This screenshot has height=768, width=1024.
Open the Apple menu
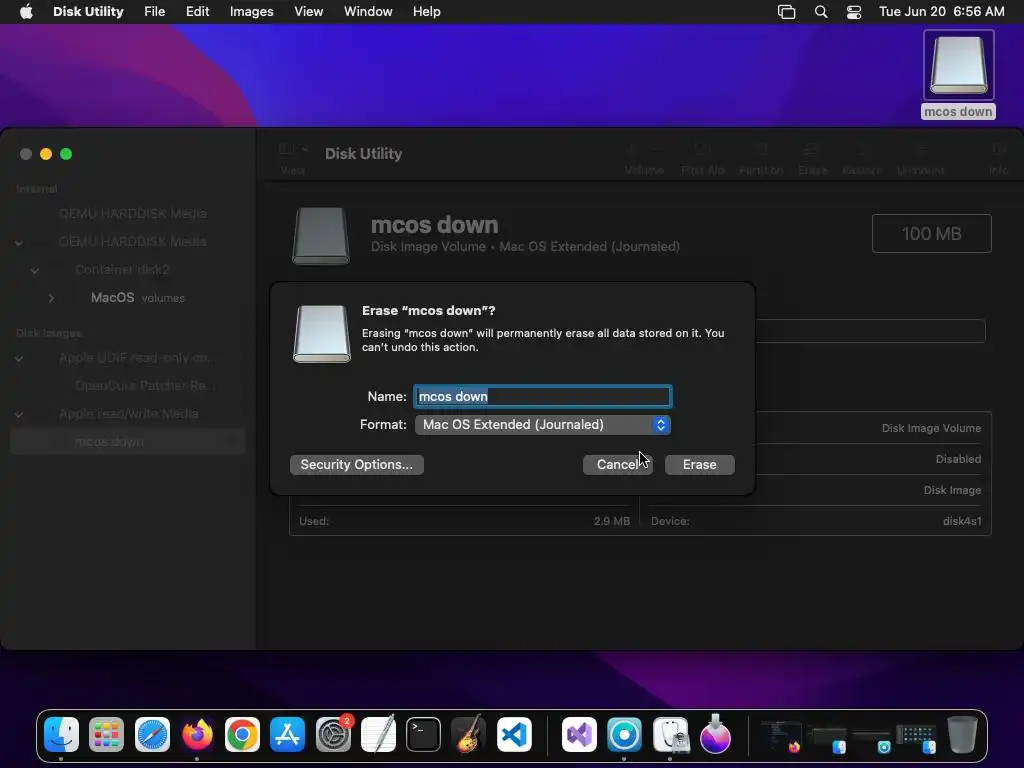[26, 12]
